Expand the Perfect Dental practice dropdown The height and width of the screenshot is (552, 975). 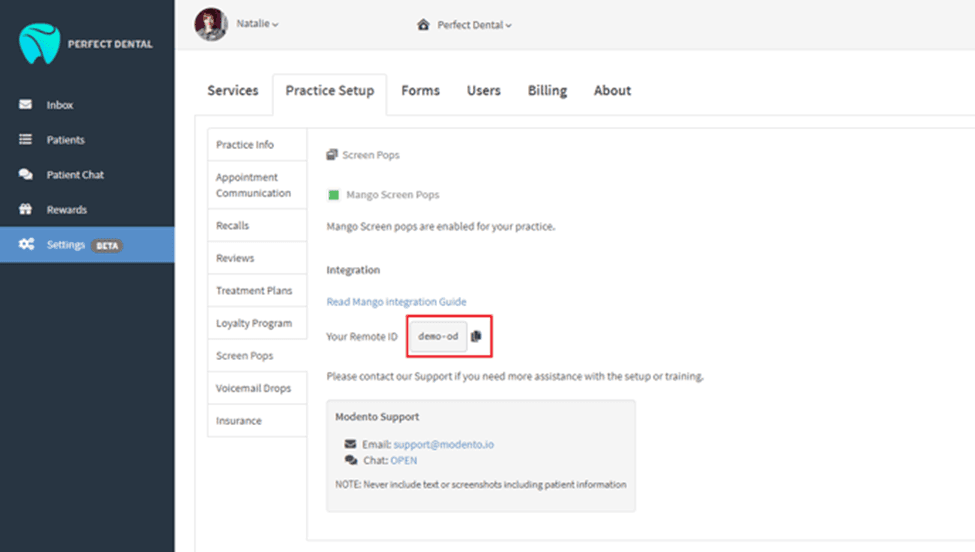[x=474, y=25]
